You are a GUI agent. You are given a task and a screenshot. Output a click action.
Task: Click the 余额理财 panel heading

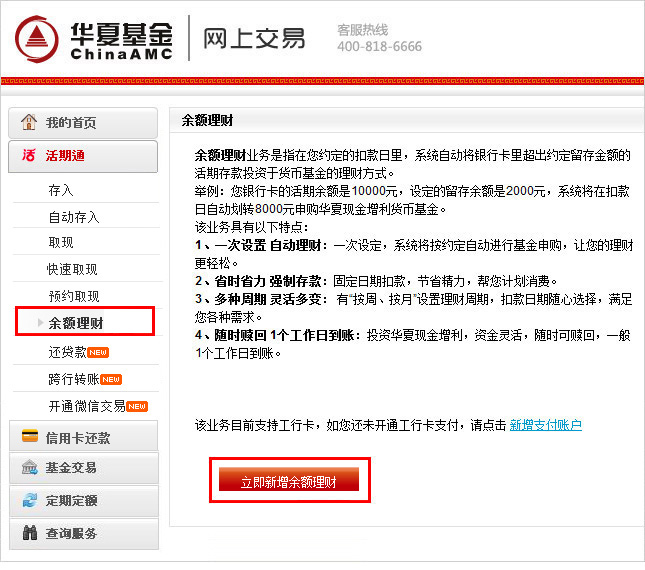coord(207,120)
